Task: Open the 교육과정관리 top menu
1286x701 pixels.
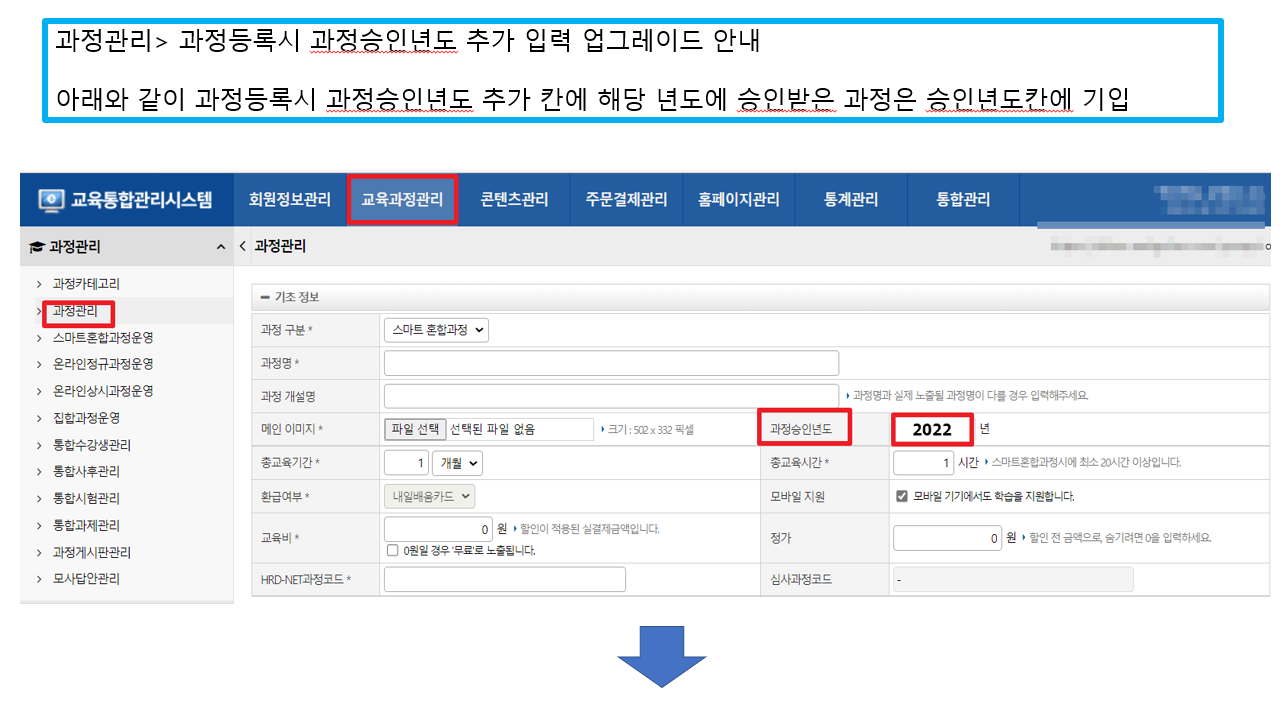Action: [402, 200]
